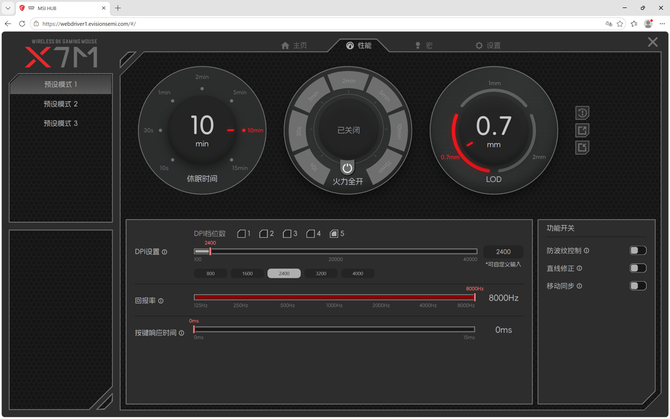
Task: Pick 5min segment on 火力全开 dial
Action: (x=384, y=96)
